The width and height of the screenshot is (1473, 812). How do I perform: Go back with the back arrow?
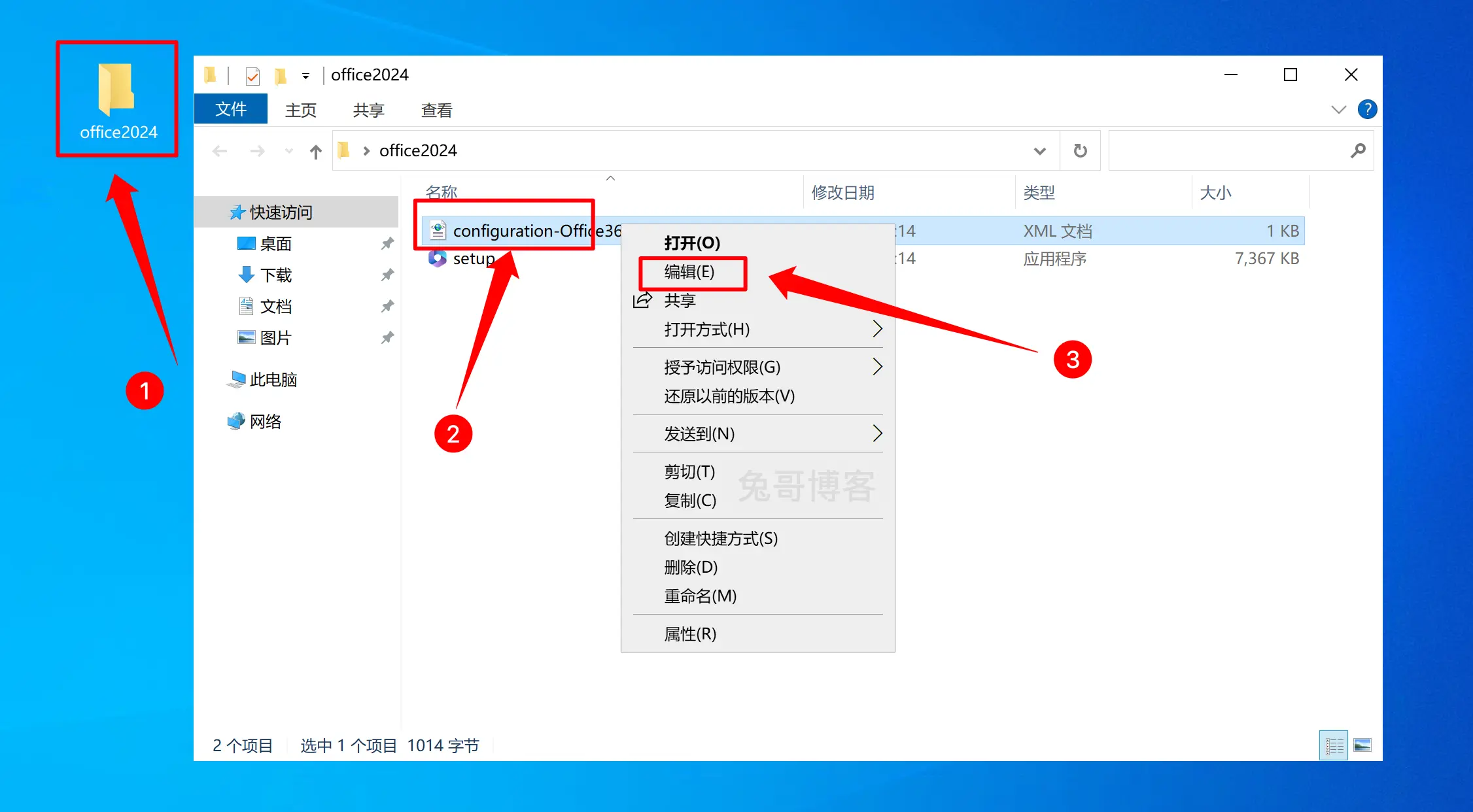tap(220, 151)
